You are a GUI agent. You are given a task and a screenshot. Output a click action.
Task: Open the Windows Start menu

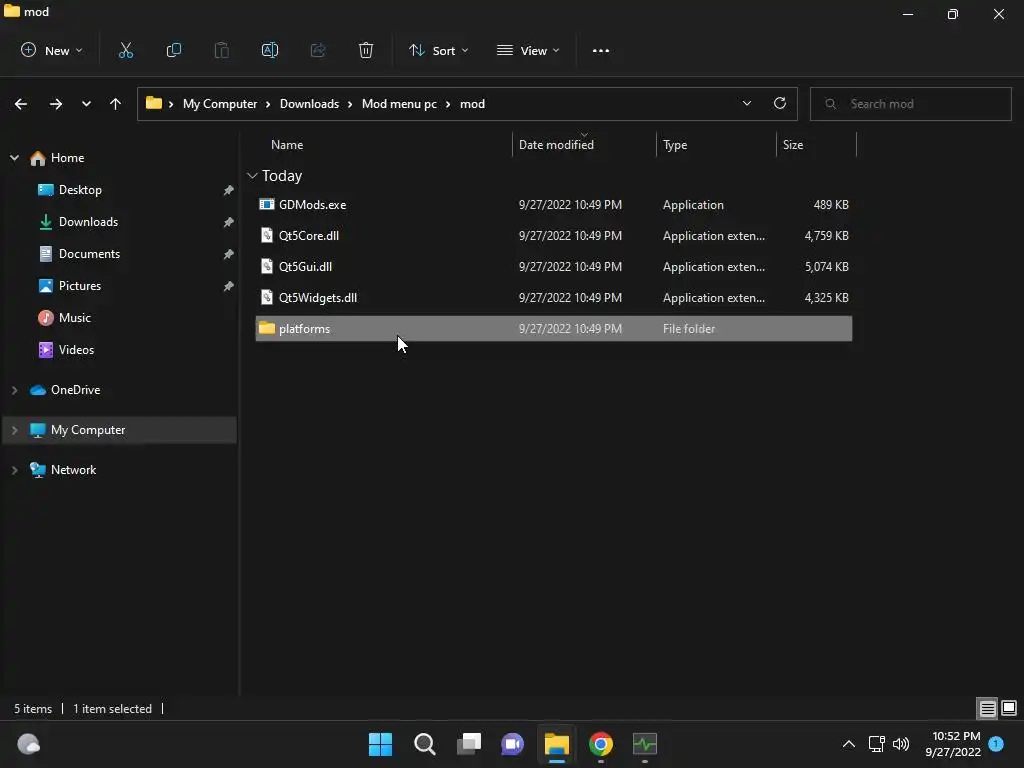[380, 744]
